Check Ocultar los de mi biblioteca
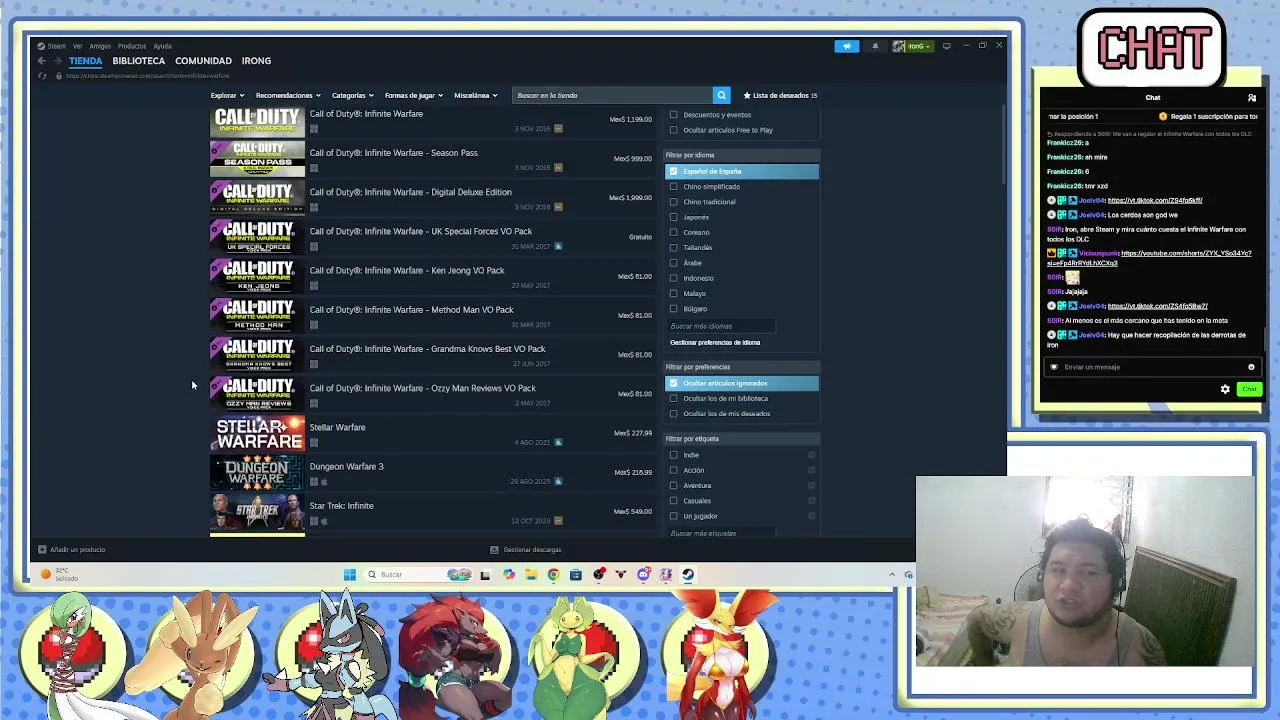 673,398
